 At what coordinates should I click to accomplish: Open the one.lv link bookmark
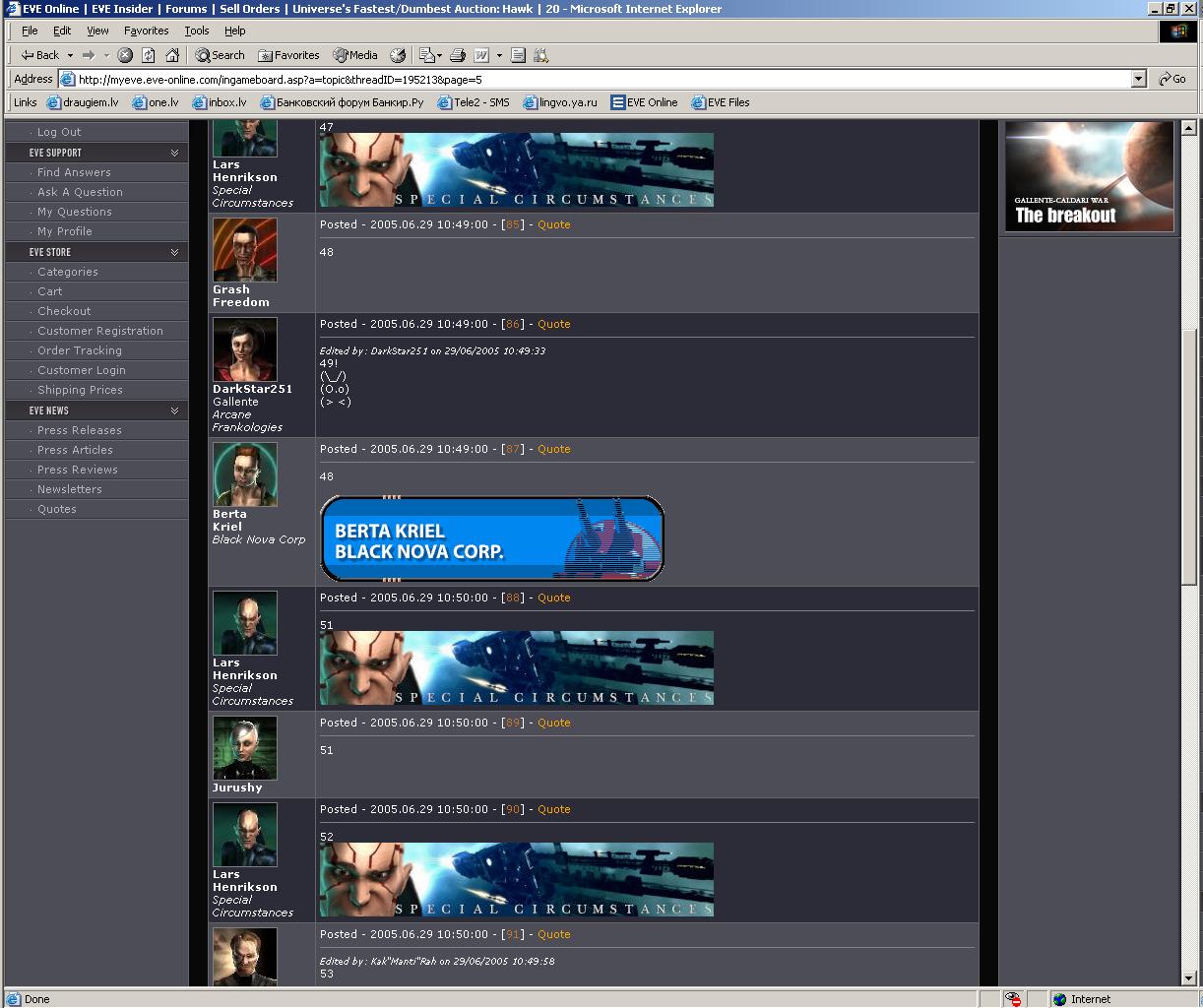(156, 102)
